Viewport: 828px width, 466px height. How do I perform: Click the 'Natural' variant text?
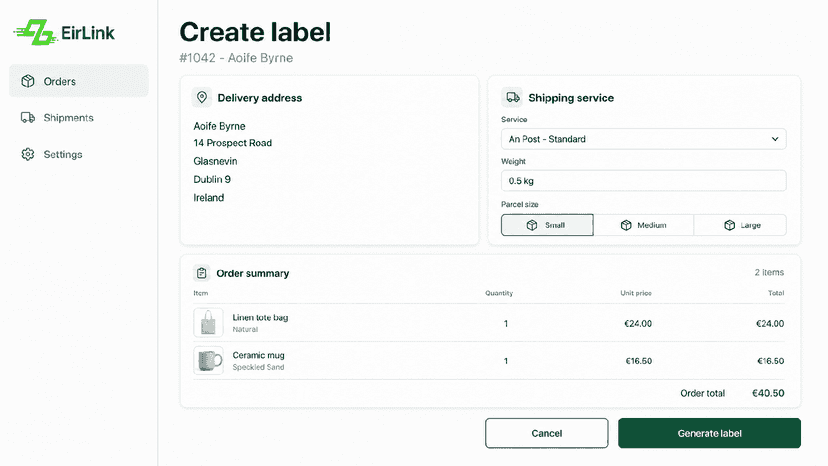pos(245,329)
